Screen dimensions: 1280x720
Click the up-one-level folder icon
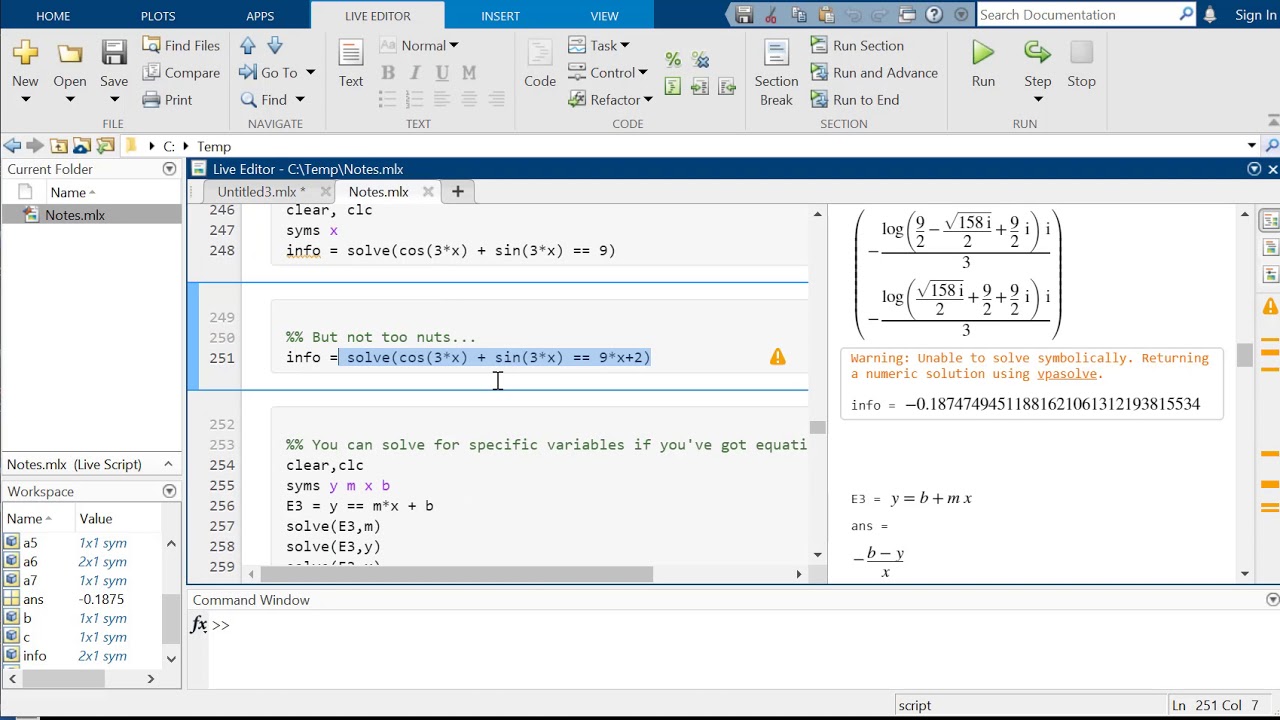click(59, 146)
